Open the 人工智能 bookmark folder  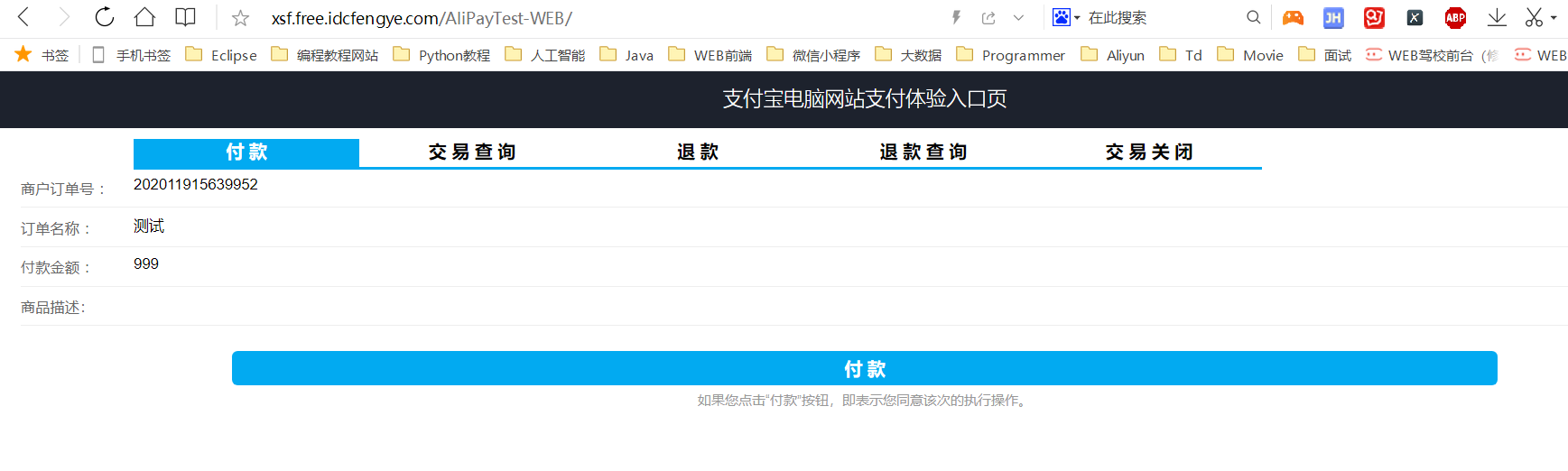pos(545,55)
